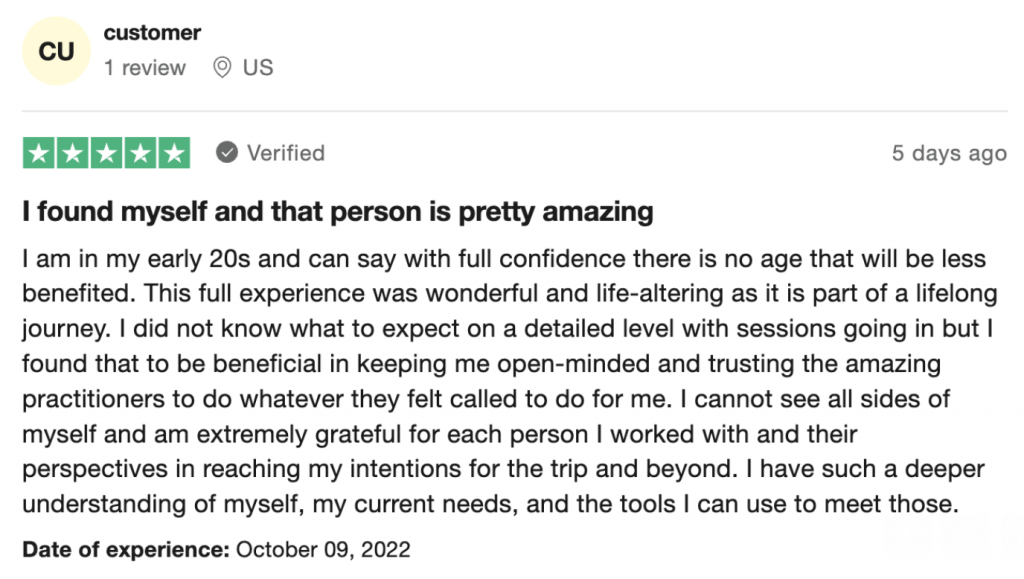
Task: Click the third green rating star
Action: pos(106,153)
